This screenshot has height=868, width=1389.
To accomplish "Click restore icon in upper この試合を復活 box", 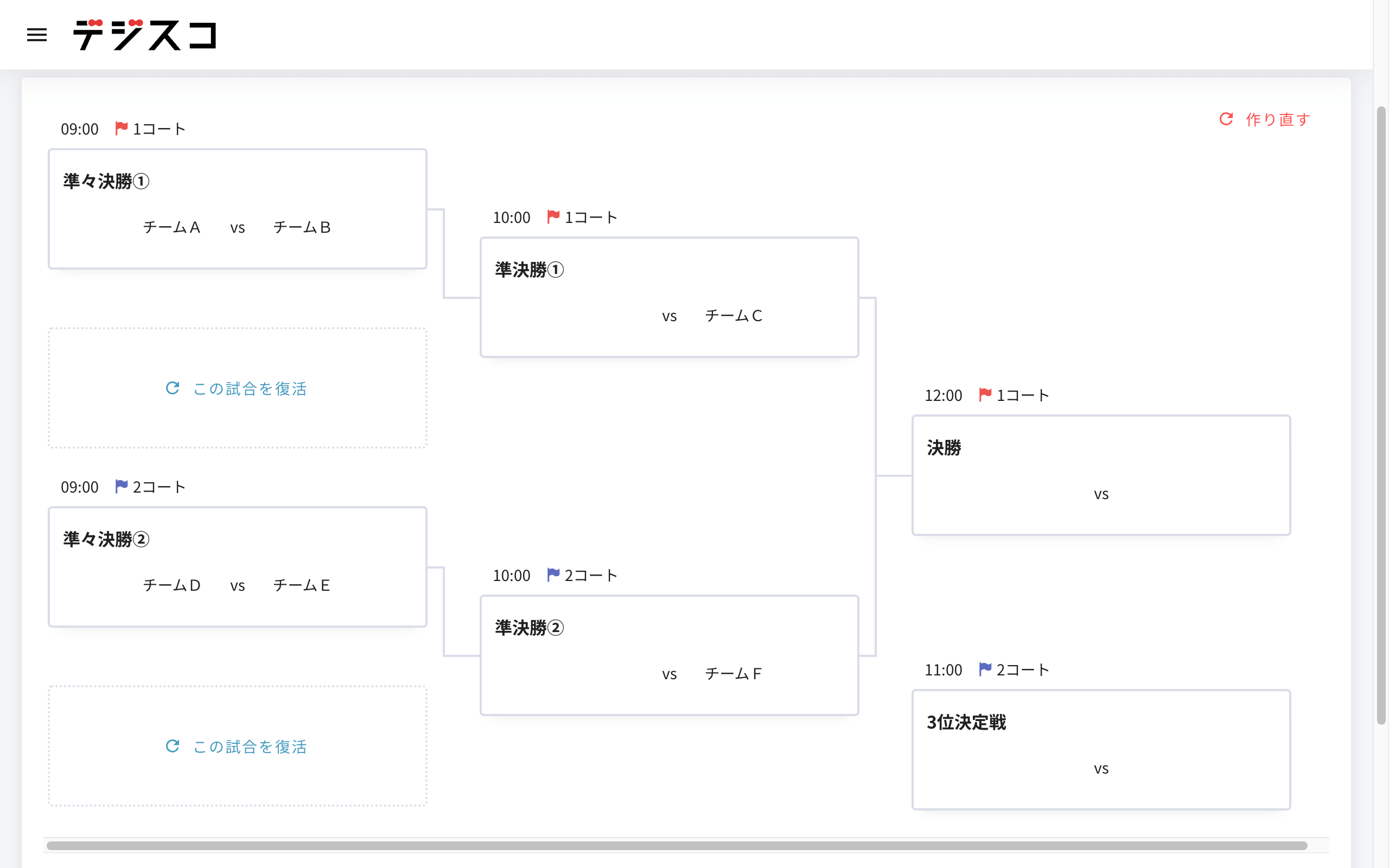I will click(x=173, y=388).
